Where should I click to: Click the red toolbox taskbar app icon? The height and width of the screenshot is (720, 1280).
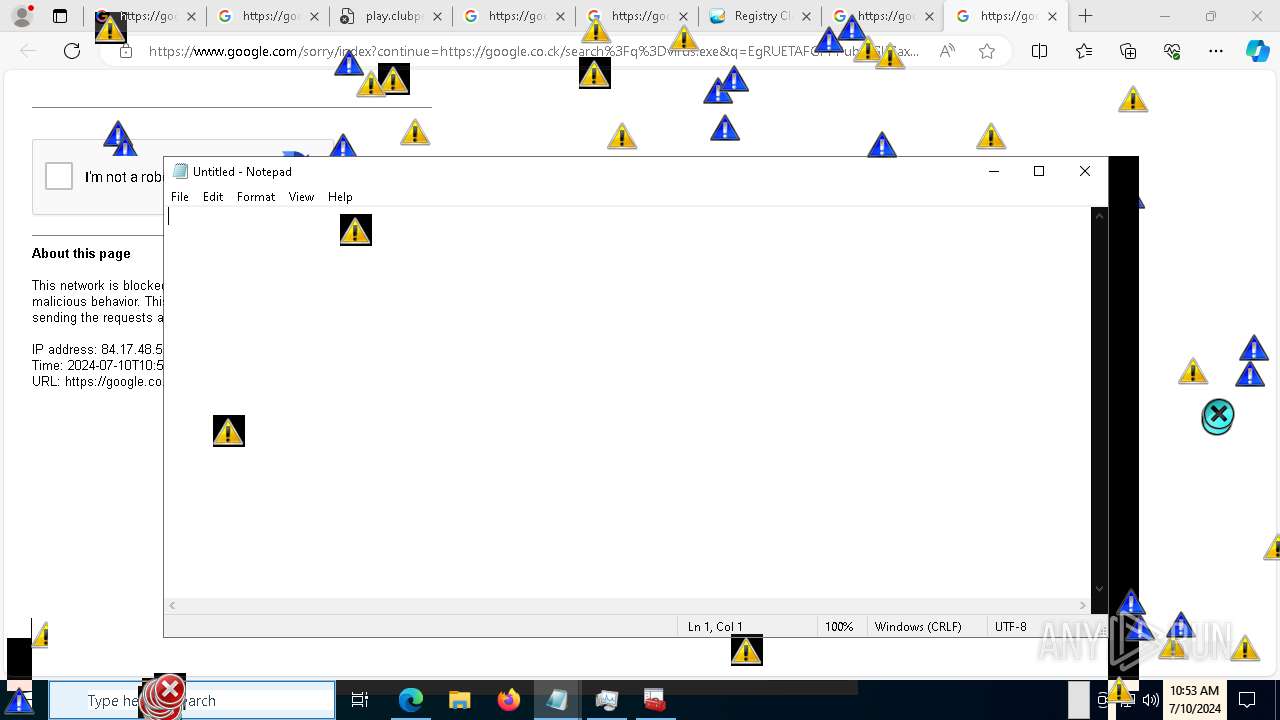[x=655, y=700]
